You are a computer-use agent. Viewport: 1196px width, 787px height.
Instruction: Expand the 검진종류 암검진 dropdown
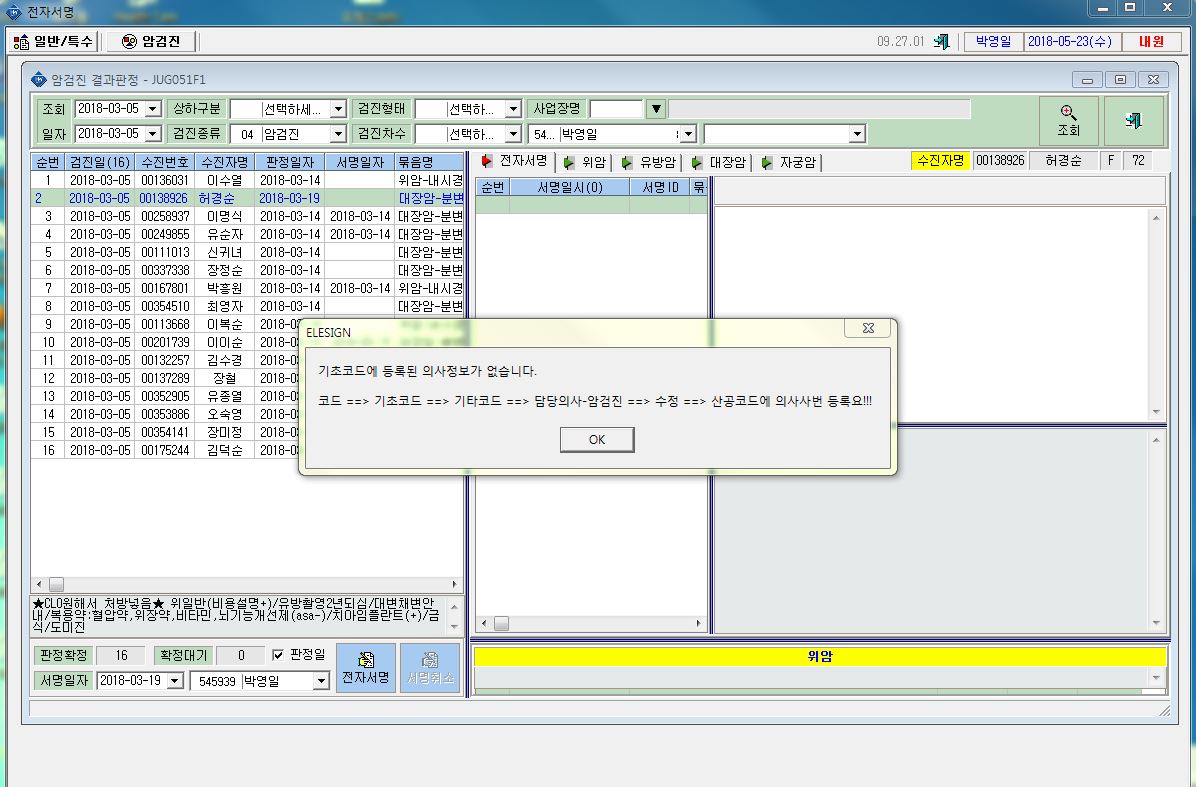click(x=338, y=134)
